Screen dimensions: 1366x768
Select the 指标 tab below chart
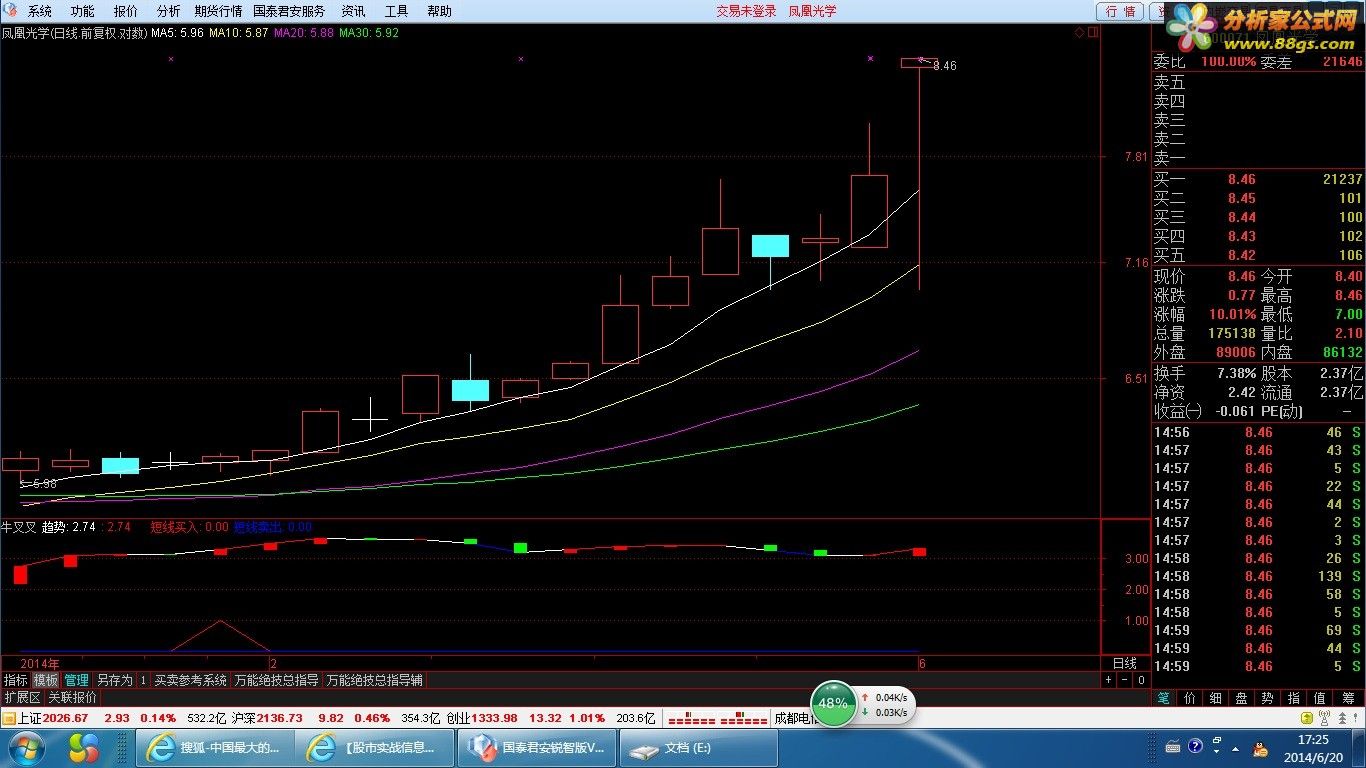tap(16, 680)
